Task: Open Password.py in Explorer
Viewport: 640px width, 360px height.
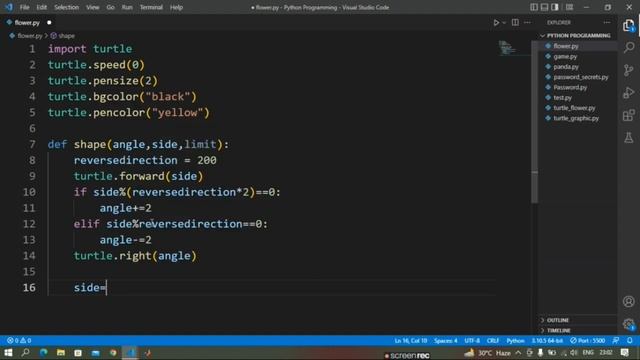Action: (x=570, y=87)
